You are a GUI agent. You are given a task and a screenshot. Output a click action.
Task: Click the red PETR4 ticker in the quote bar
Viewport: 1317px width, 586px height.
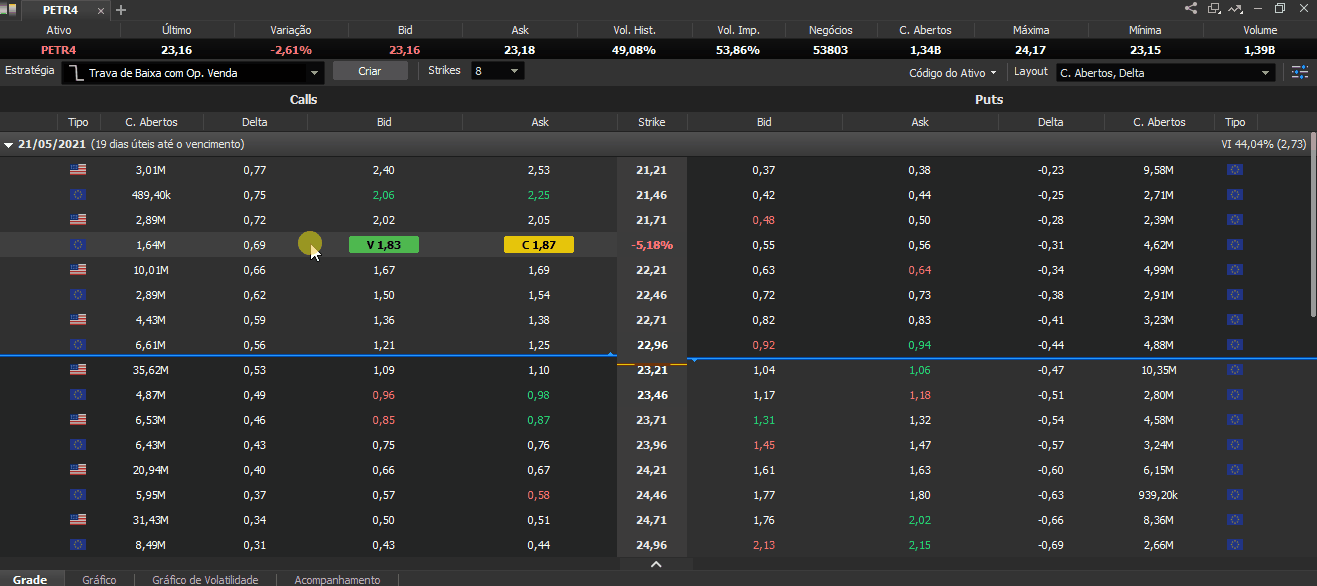click(x=59, y=50)
